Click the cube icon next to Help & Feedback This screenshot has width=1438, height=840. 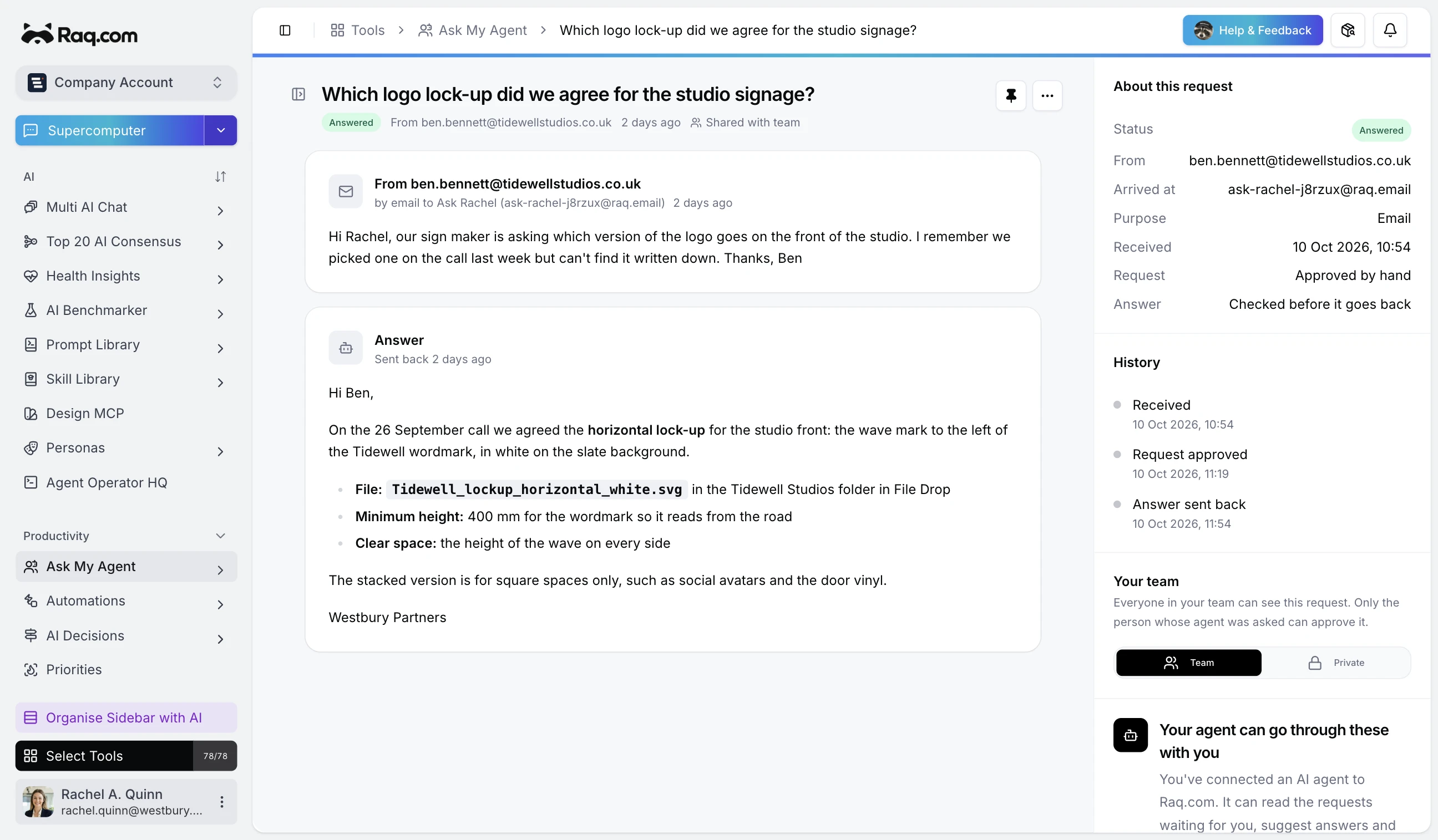click(x=1348, y=30)
